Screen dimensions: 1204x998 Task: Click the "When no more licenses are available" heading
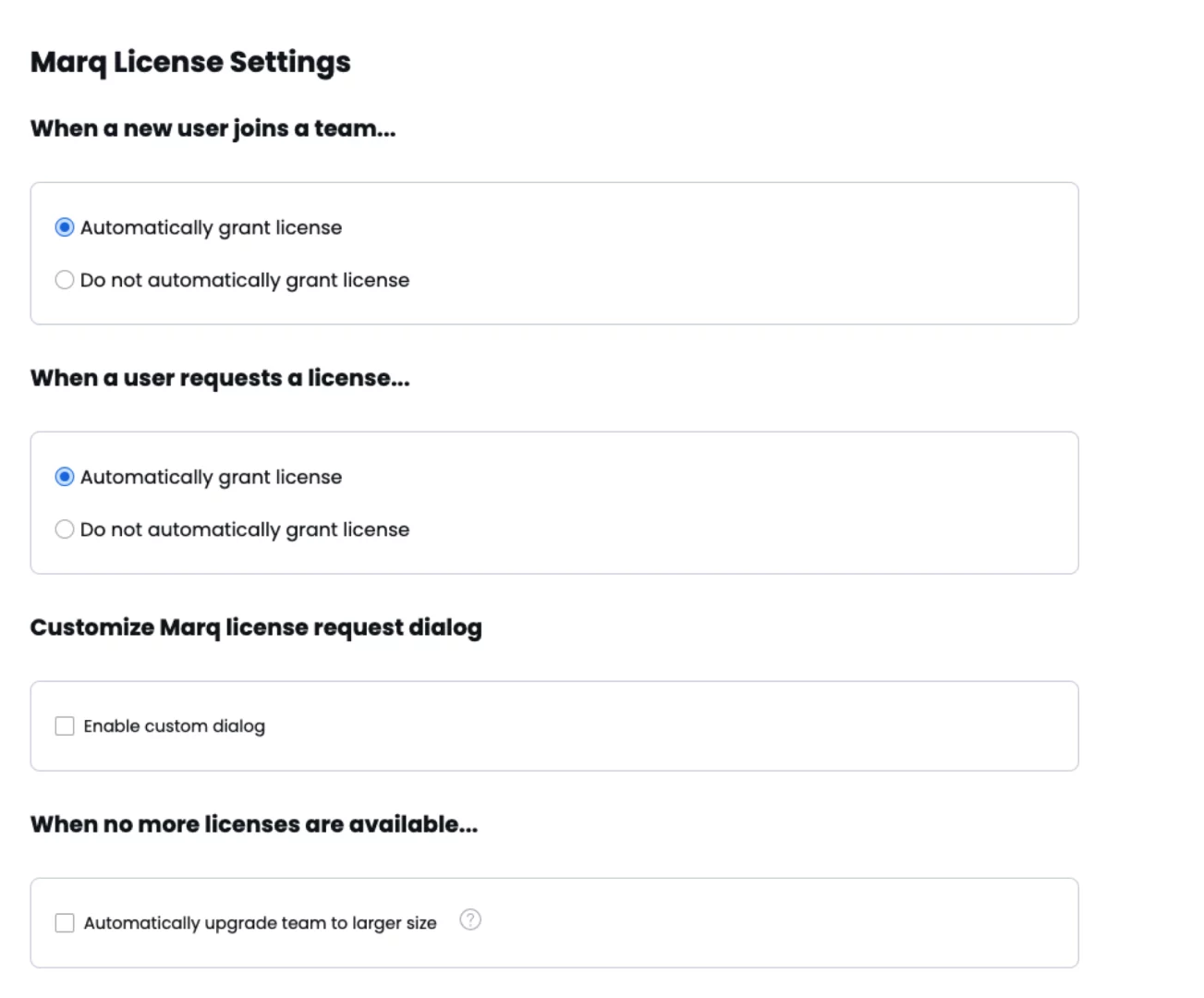254,824
